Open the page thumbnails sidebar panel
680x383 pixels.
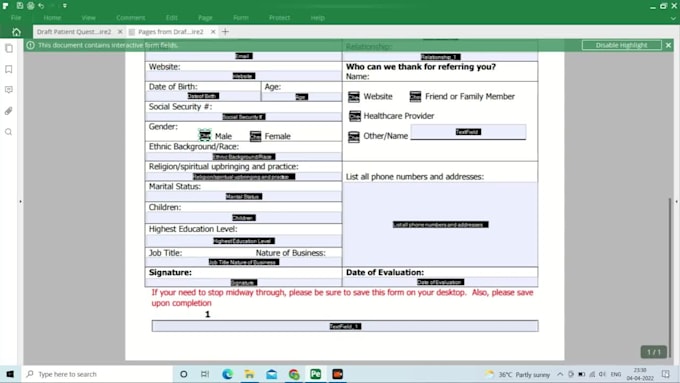tap(9, 48)
